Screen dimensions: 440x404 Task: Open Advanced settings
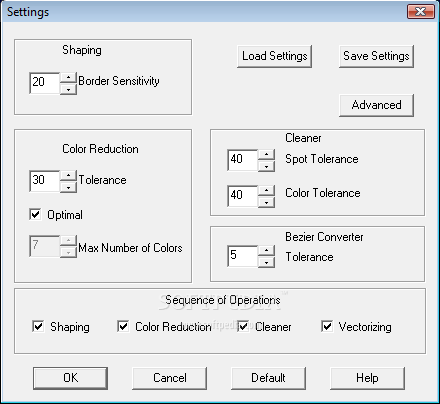click(x=376, y=105)
